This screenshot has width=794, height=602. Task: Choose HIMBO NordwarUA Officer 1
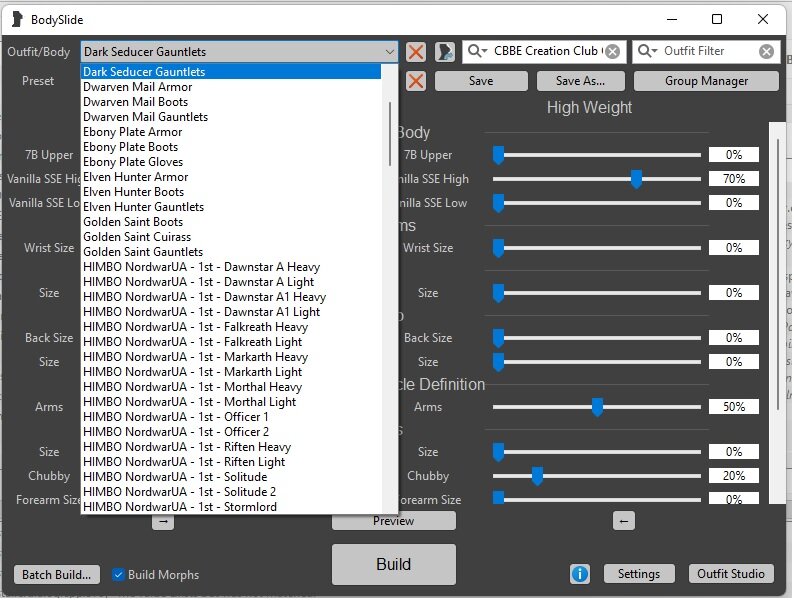tap(231, 418)
